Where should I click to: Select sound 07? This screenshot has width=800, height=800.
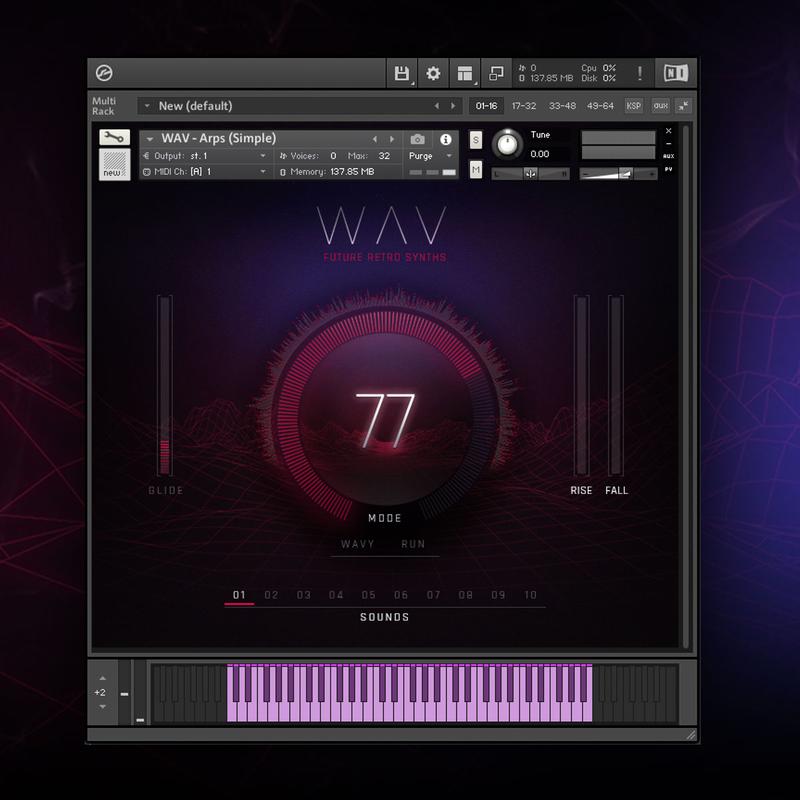pos(434,595)
